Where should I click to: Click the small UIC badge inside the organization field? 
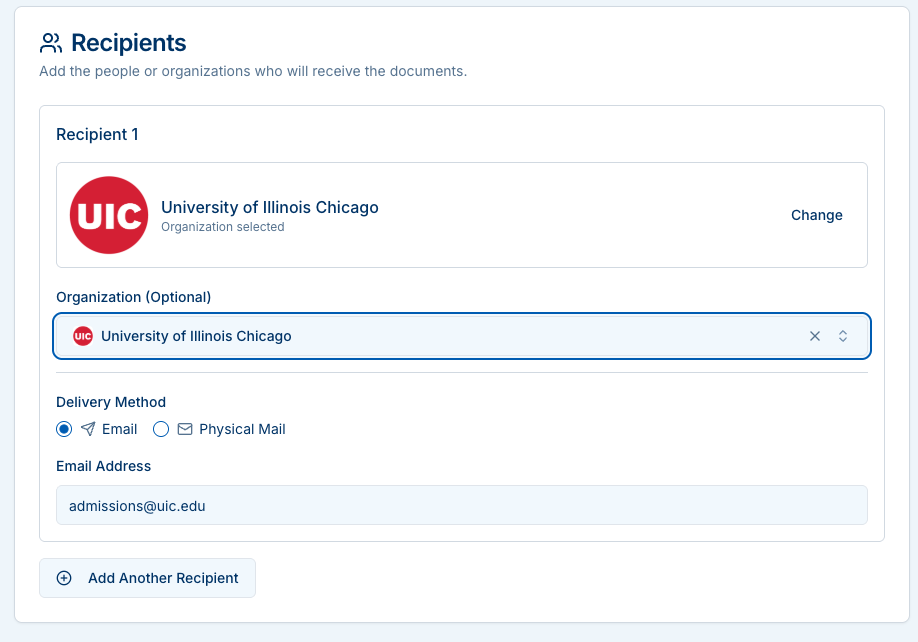83,336
